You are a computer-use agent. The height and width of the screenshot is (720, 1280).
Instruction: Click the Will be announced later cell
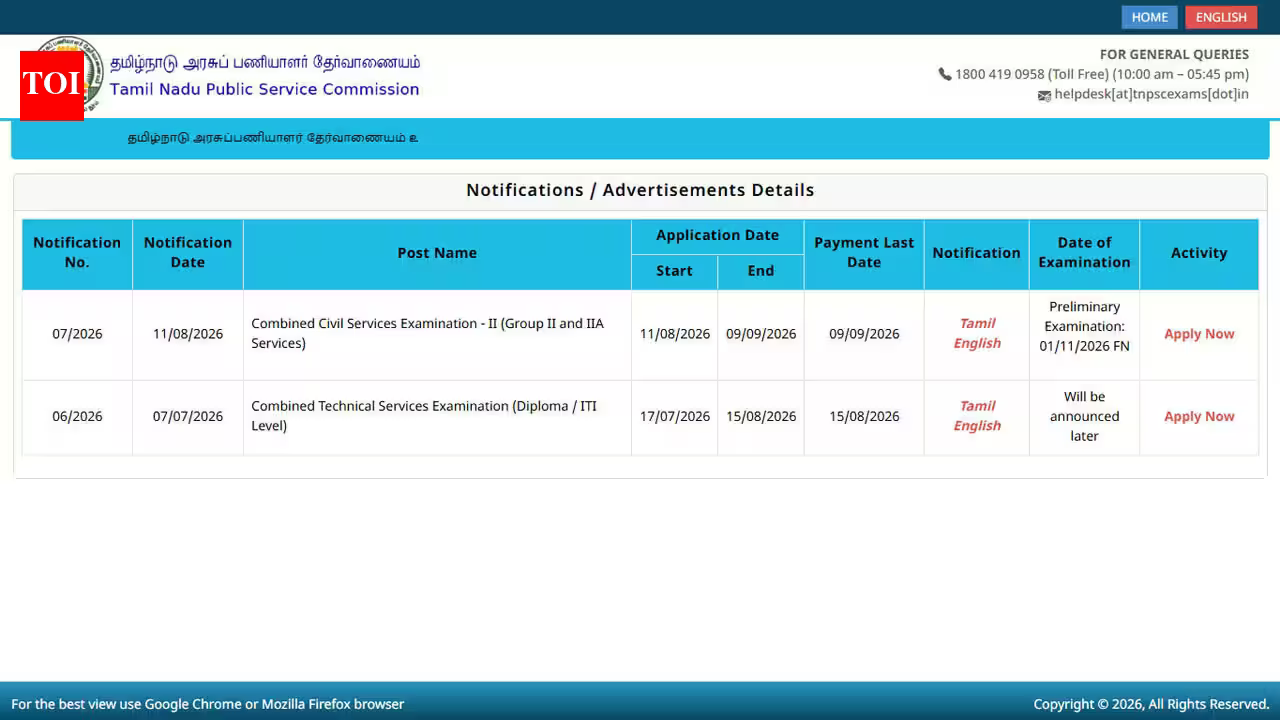(1084, 416)
